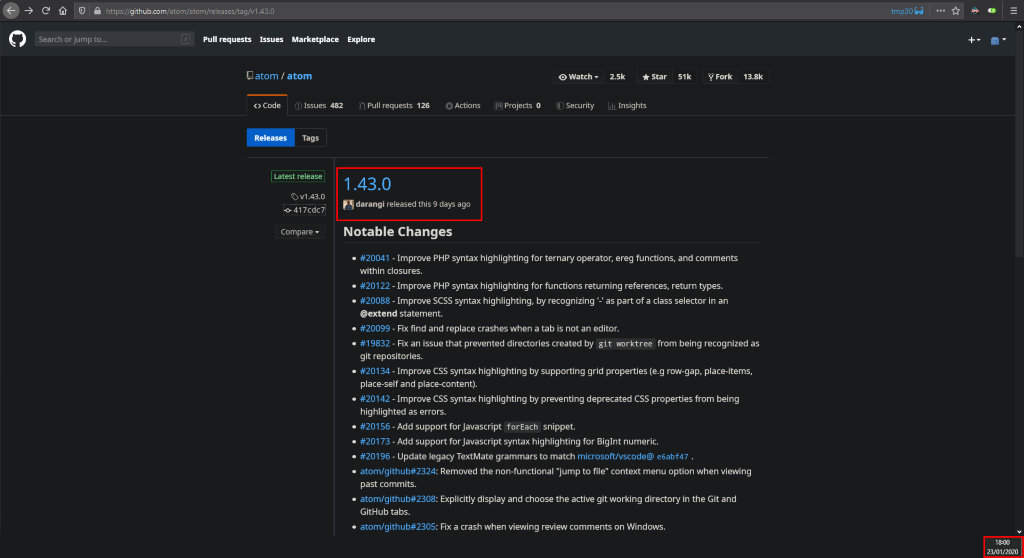Open the atom owner link
Viewport: 1024px width, 558px height.
(x=266, y=76)
